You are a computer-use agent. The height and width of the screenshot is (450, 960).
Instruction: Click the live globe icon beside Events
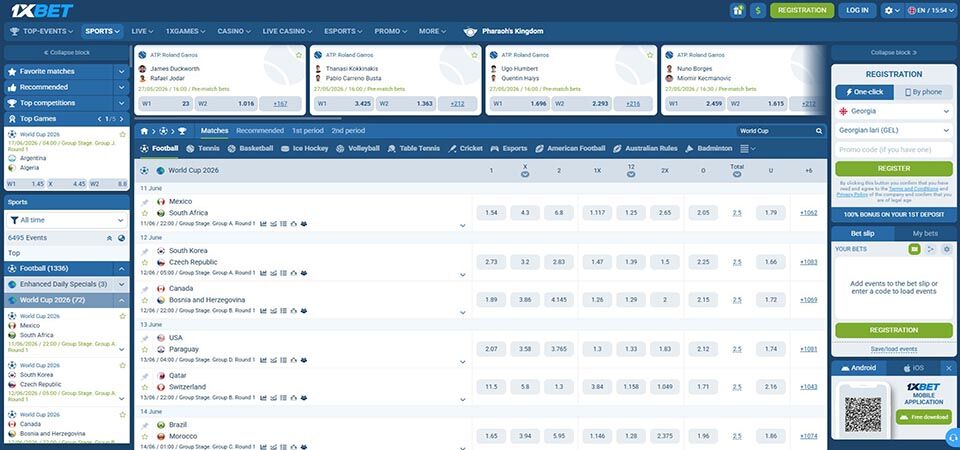tap(121, 238)
